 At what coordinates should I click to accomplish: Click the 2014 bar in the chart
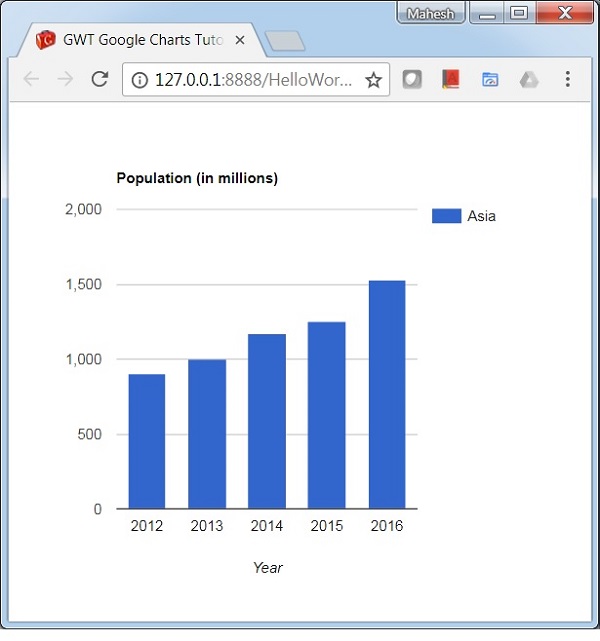[267, 421]
